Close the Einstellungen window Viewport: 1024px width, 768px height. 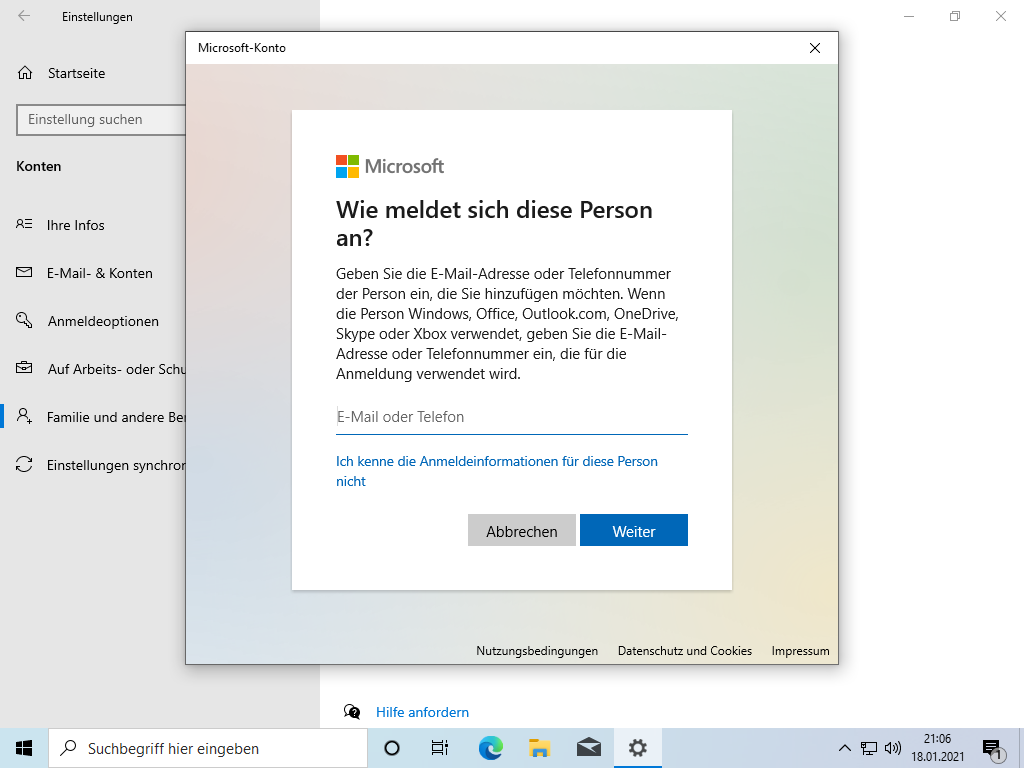click(x=1000, y=16)
